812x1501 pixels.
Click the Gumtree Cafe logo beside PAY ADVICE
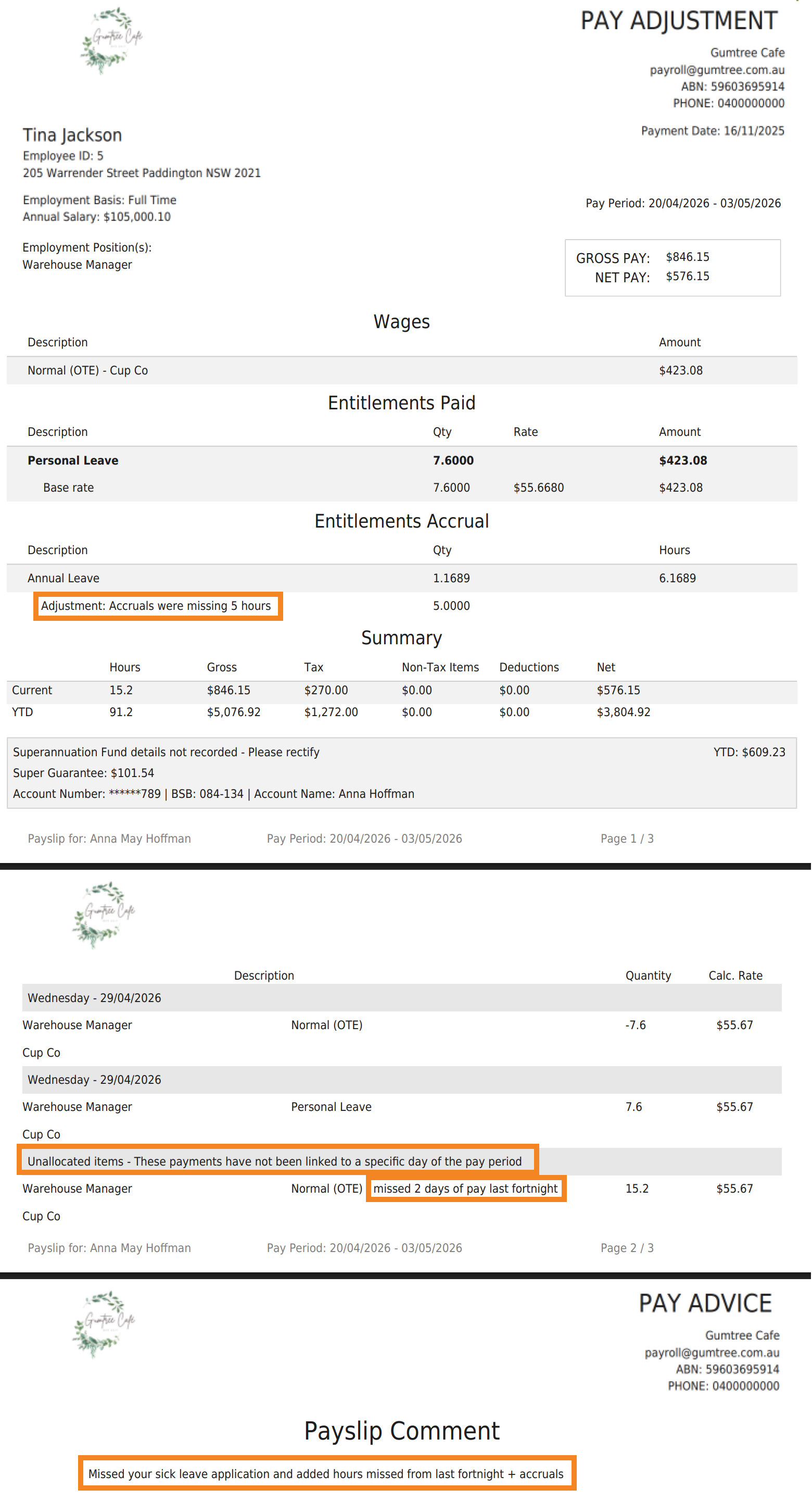point(104,1323)
